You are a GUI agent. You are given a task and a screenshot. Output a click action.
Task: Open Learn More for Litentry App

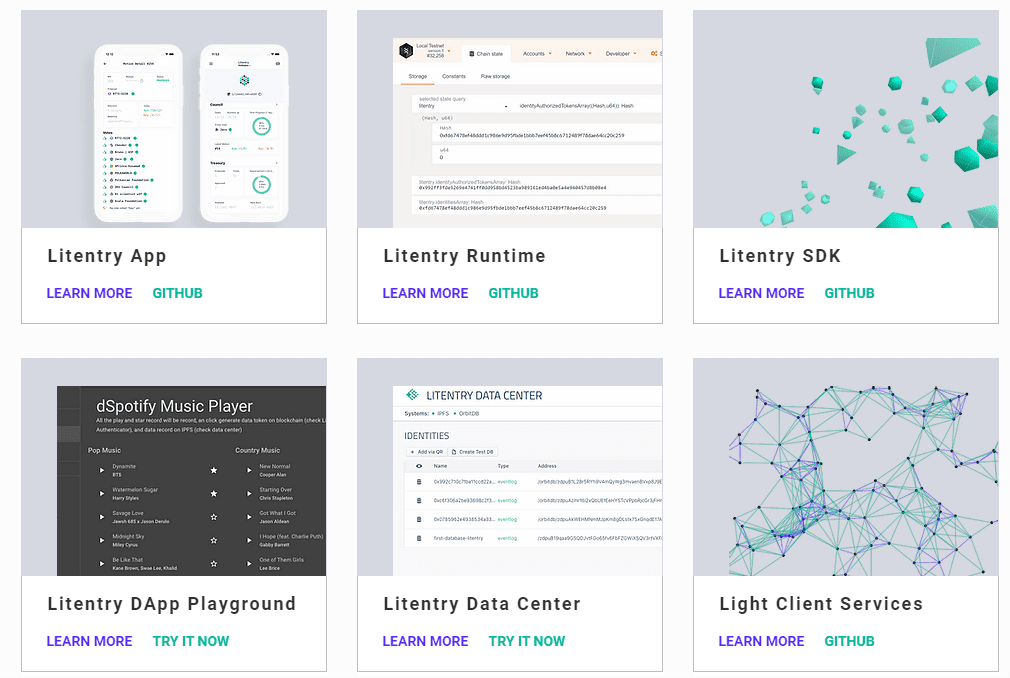tap(89, 293)
